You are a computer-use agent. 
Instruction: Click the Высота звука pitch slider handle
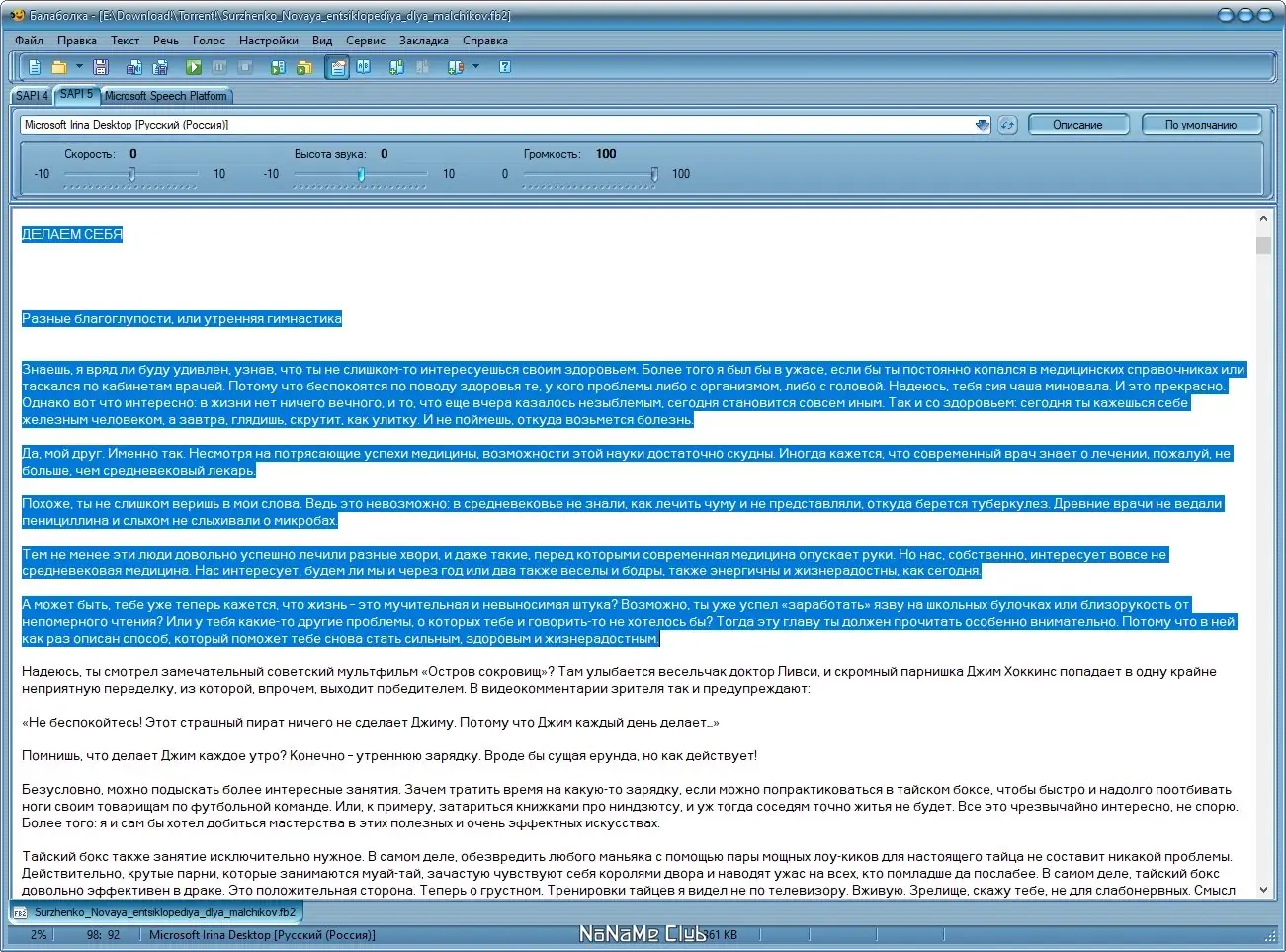point(361,174)
